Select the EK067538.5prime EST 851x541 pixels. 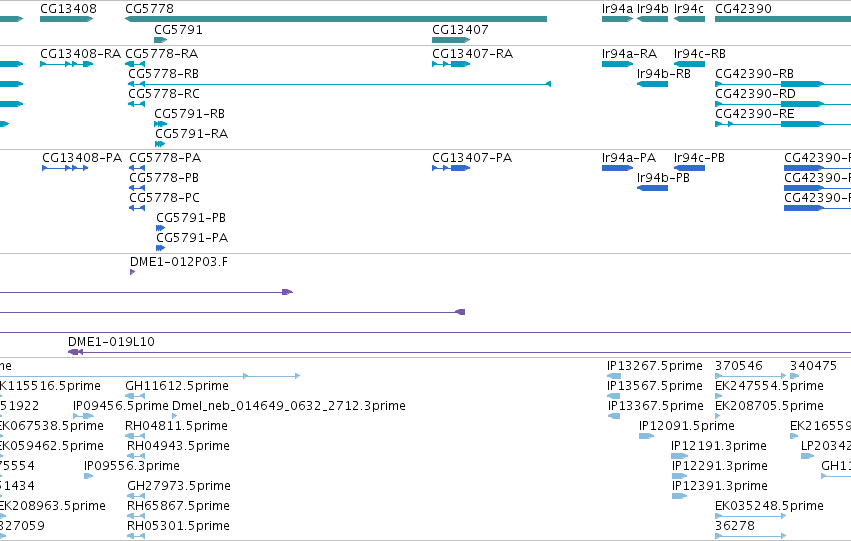tap(2, 436)
